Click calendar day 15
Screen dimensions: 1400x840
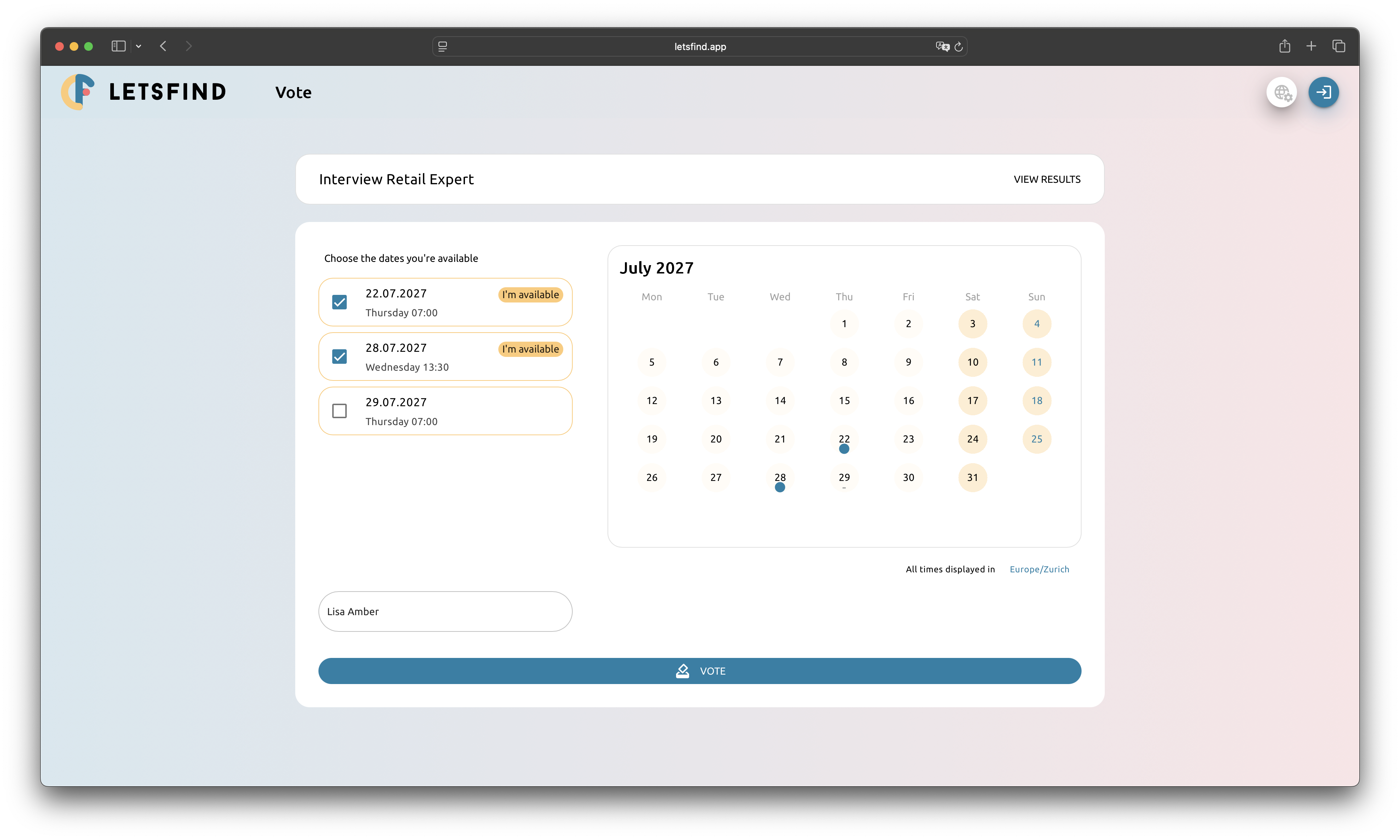tap(844, 401)
